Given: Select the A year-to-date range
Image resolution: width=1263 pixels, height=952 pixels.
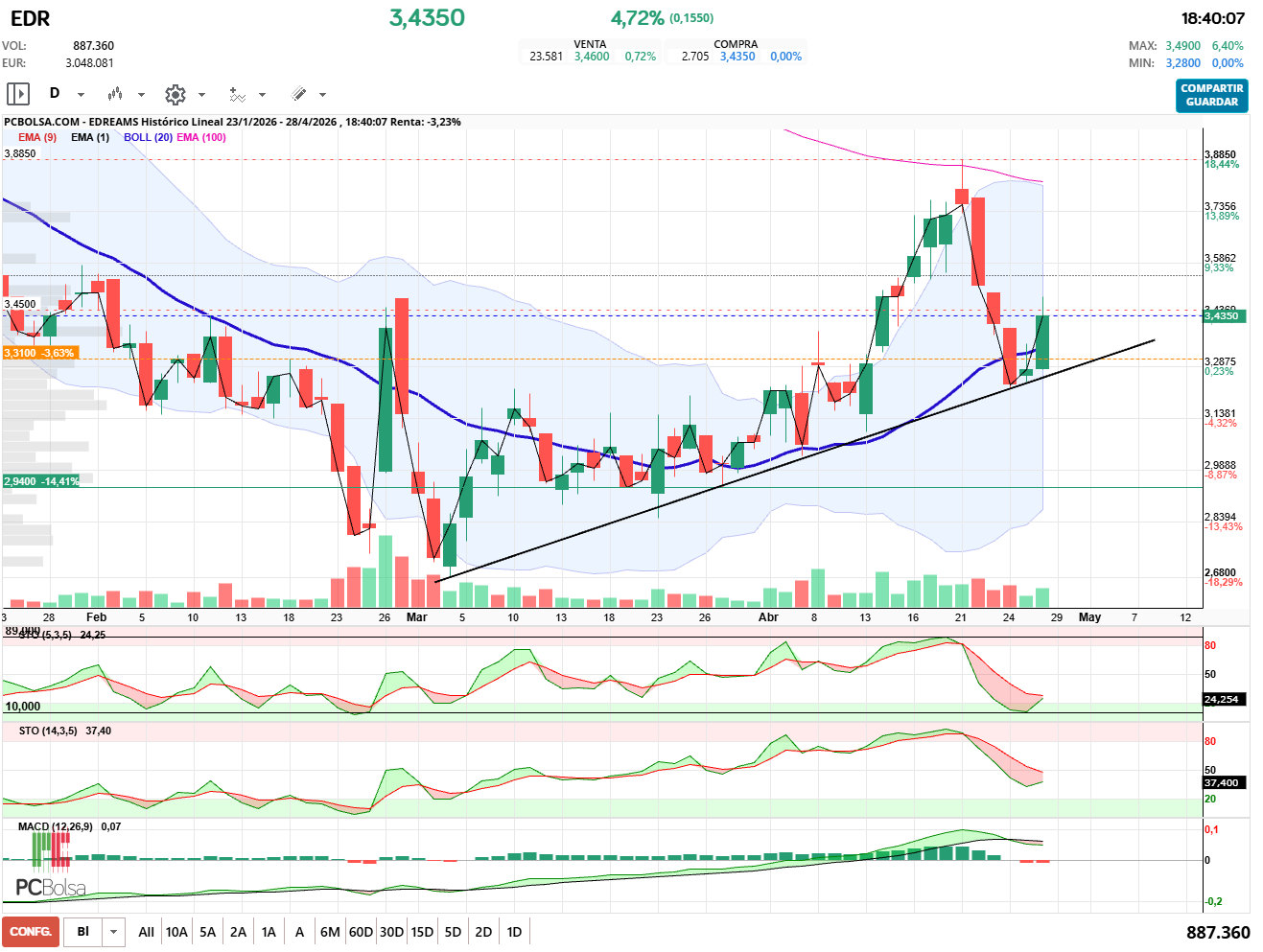Looking at the screenshot, I should click(x=299, y=932).
